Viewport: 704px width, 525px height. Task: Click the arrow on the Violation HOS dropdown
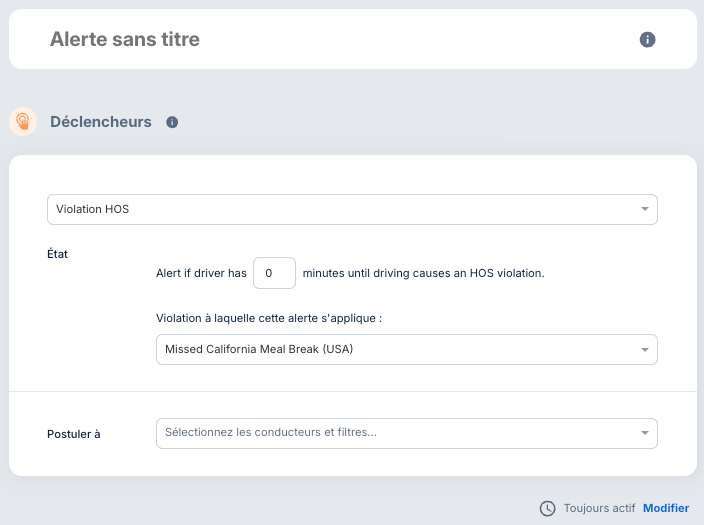tap(644, 210)
